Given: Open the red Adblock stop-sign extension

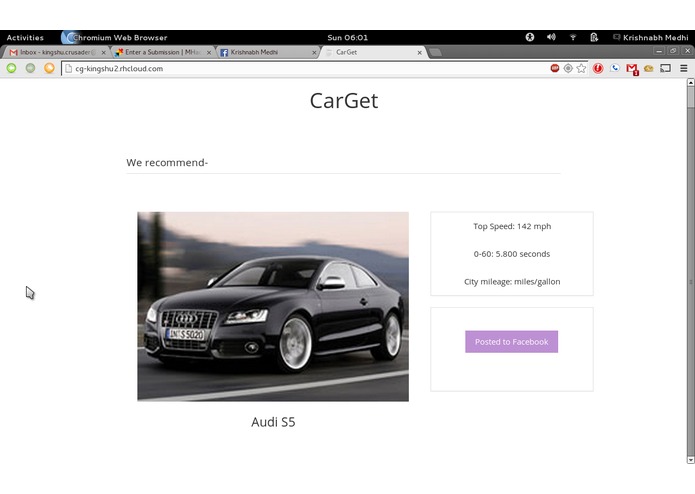Looking at the screenshot, I should pos(554,68).
